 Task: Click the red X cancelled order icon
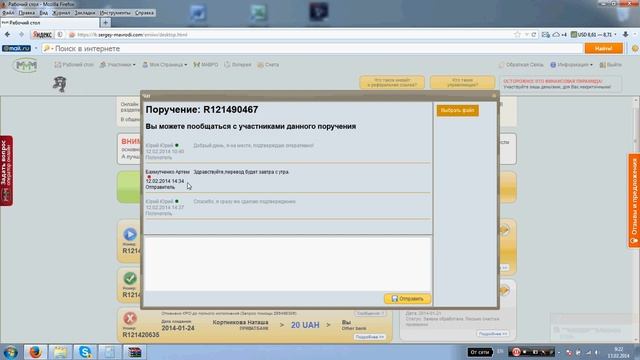[130, 318]
